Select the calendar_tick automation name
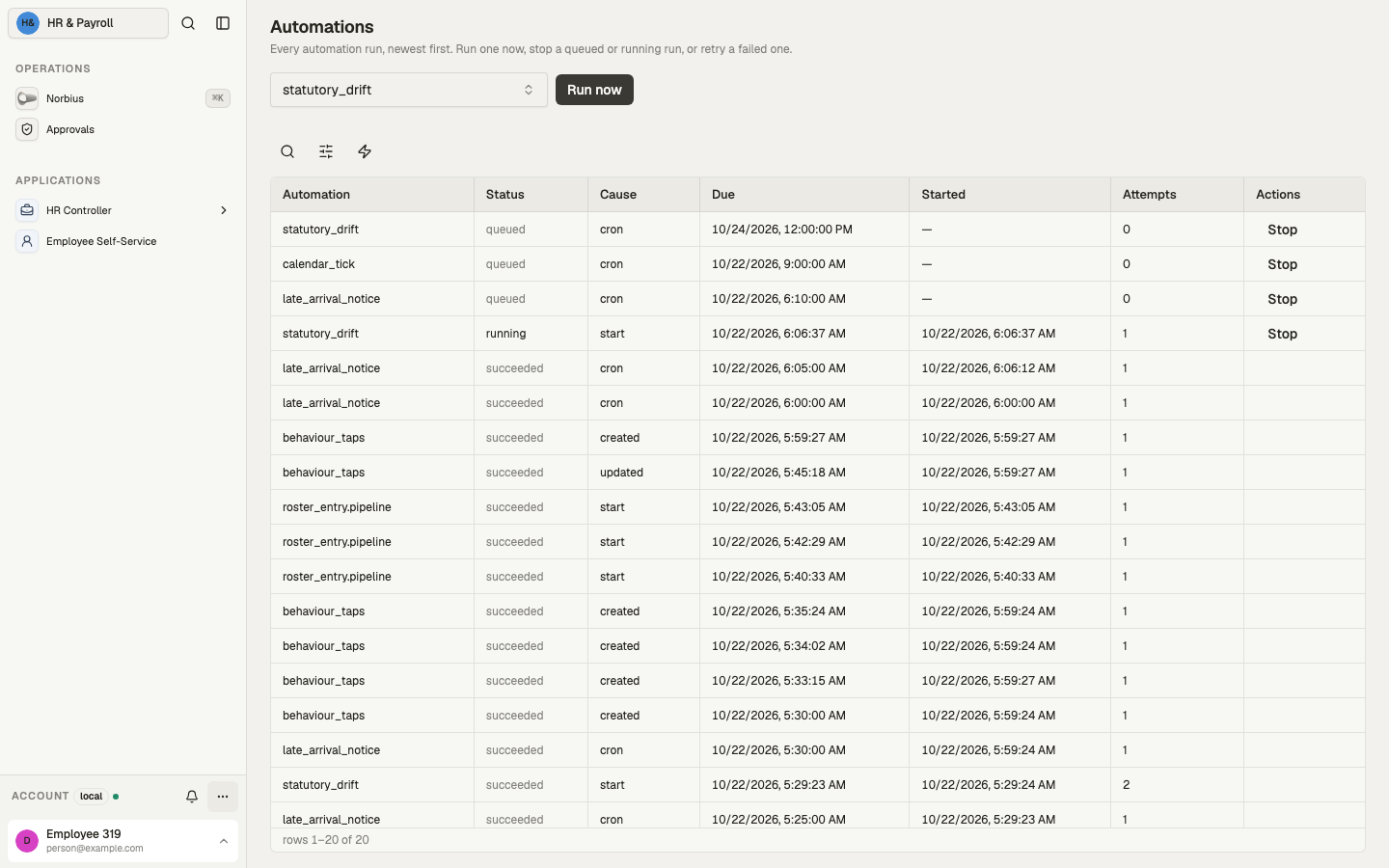Image resolution: width=1389 pixels, height=868 pixels. 318,264
